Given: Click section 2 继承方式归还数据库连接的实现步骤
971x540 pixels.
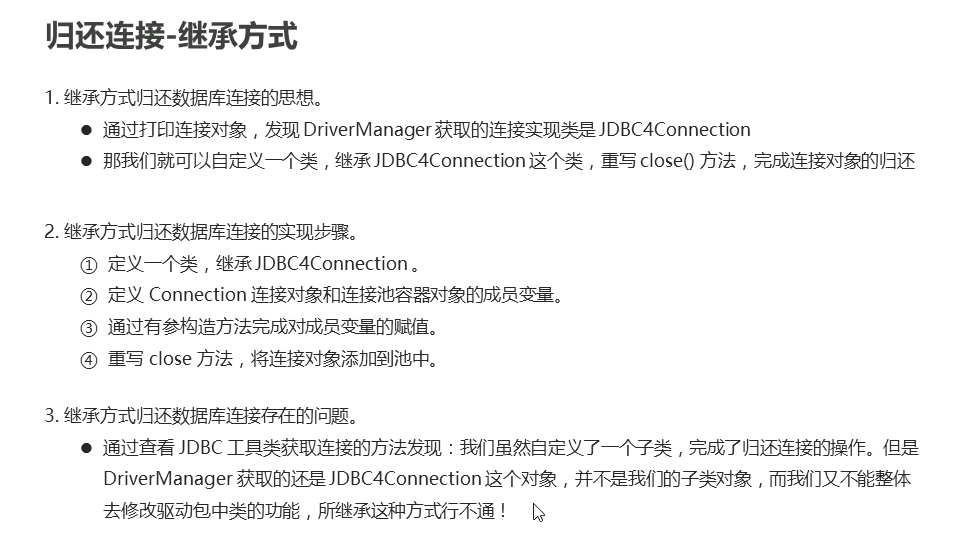Looking at the screenshot, I should point(201,232).
